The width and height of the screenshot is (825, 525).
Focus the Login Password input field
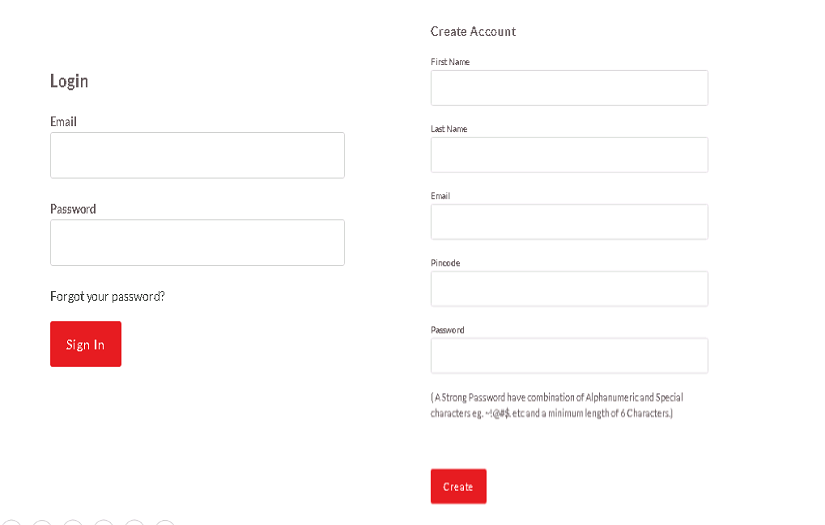(x=197, y=242)
